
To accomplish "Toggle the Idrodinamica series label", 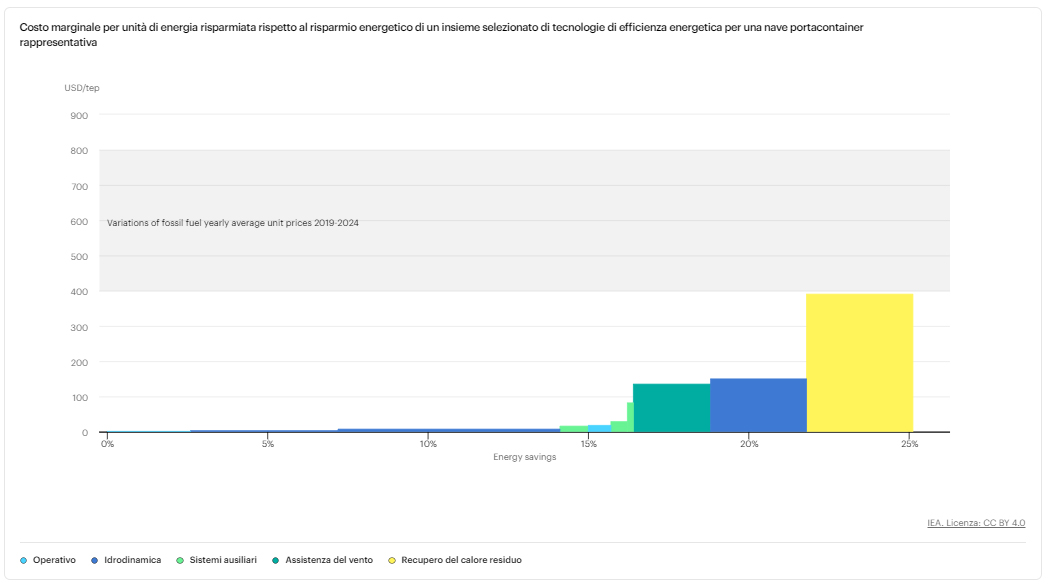I will point(133,560).
